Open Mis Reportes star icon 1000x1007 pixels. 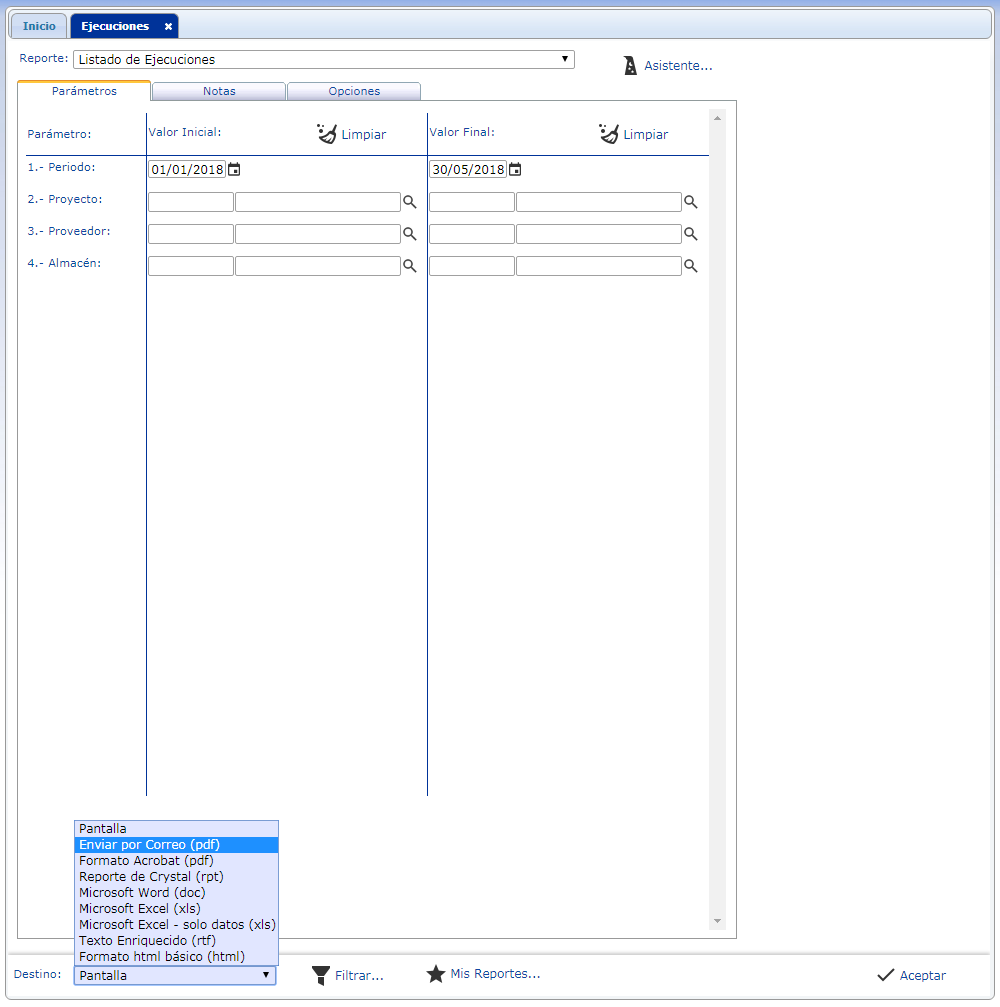436,974
